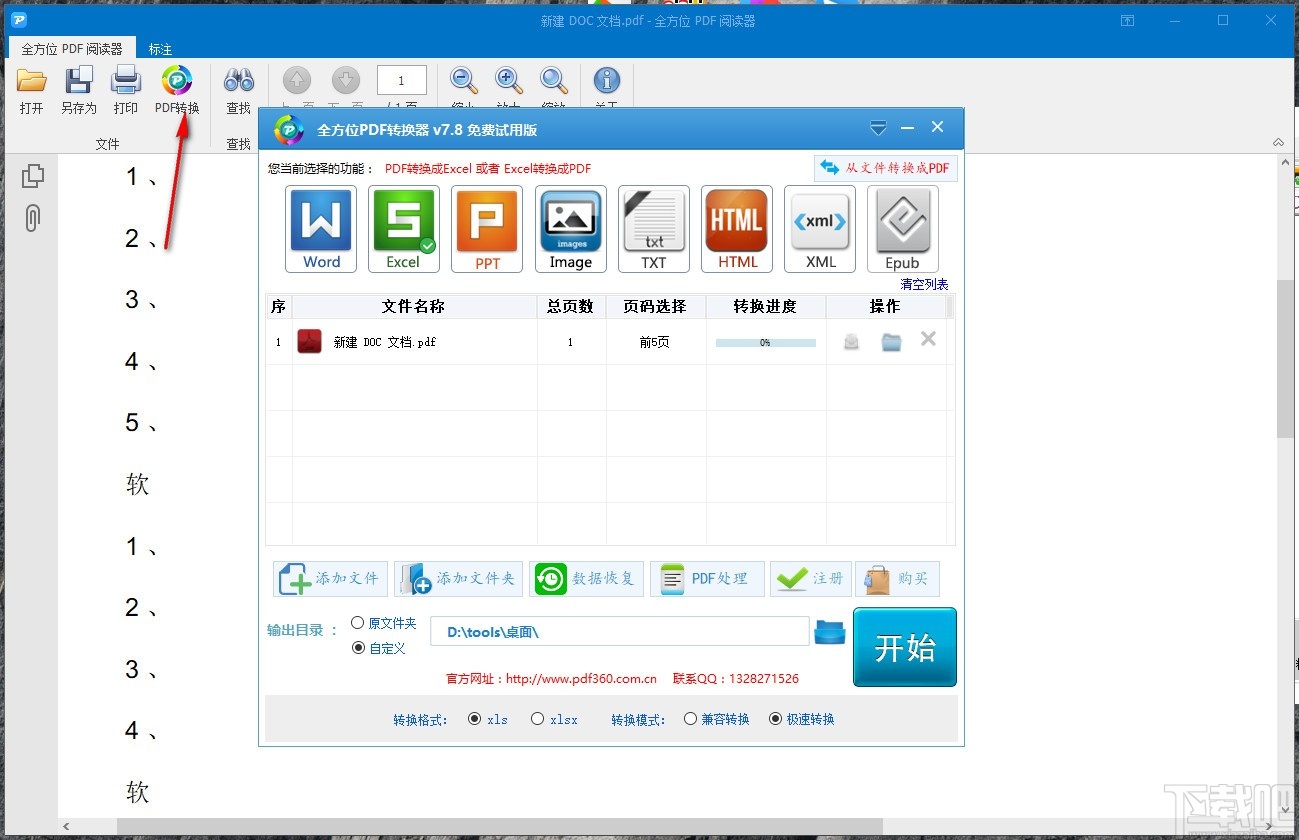Viewport: 1299px width, 840px height.
Task: Choose xls as conversion format
Action: [x=488, y=719]
